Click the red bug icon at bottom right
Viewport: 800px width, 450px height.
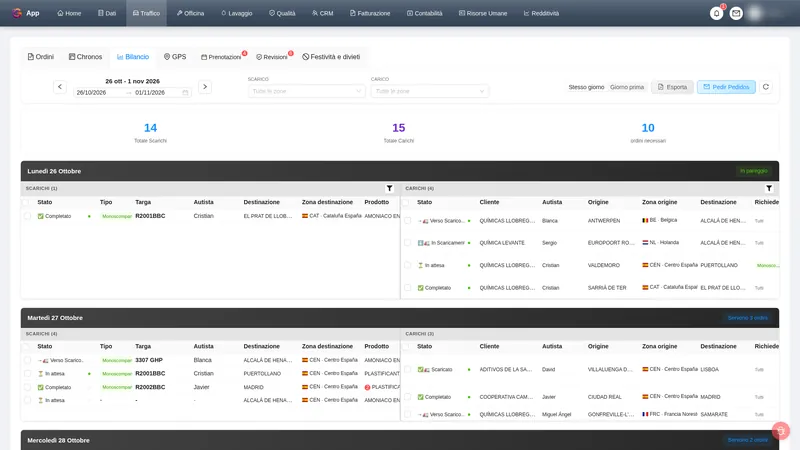point(781,431)
